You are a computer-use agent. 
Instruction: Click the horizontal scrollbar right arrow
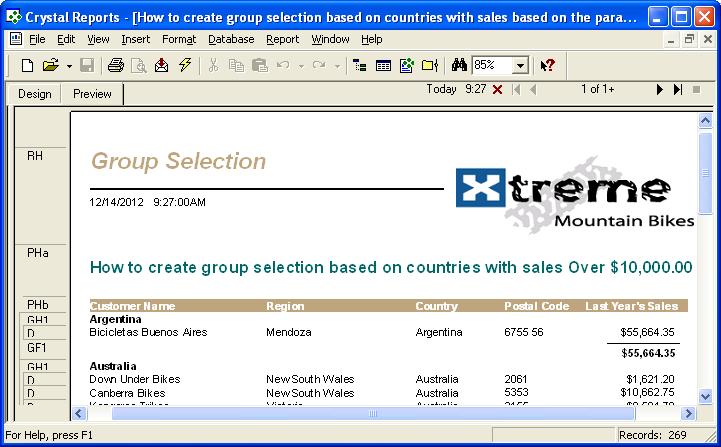pyautogui.click(x=688, y=413)
